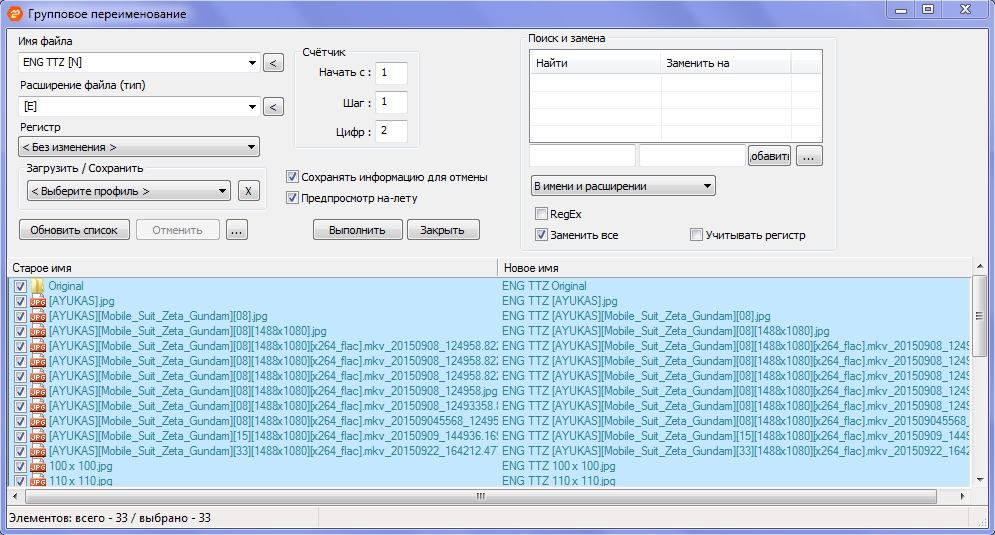
Task: Click 'Старое имя' column header
Action: 250,268
